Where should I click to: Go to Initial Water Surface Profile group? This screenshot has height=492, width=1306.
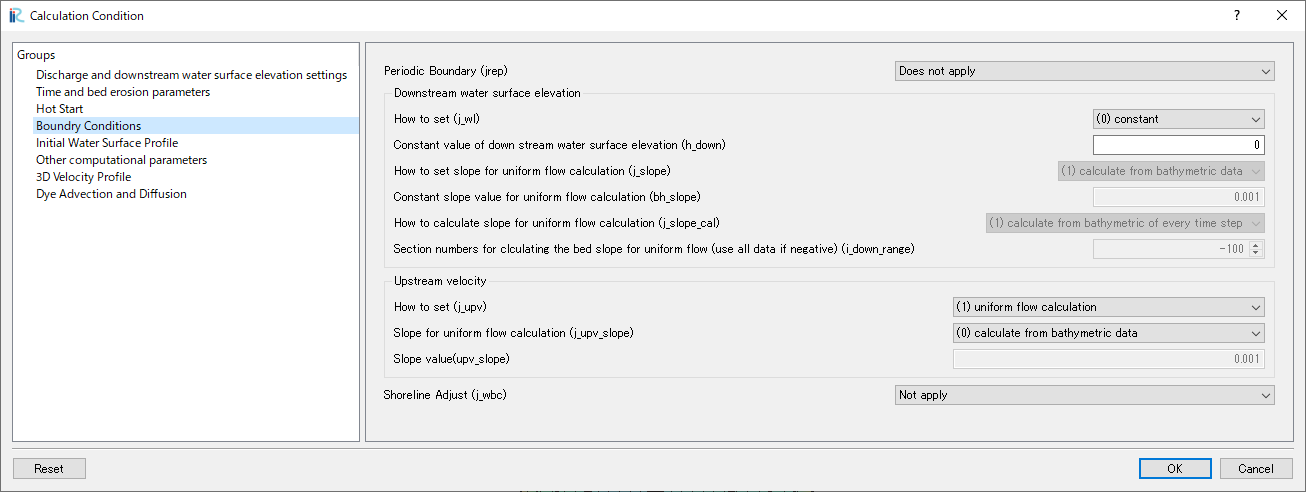[107, 143]
